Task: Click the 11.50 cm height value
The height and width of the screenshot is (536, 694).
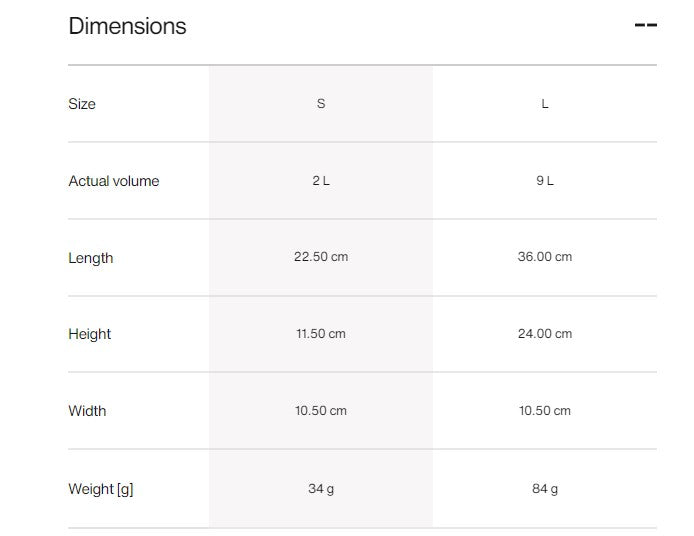Action: tap(321, 334)
